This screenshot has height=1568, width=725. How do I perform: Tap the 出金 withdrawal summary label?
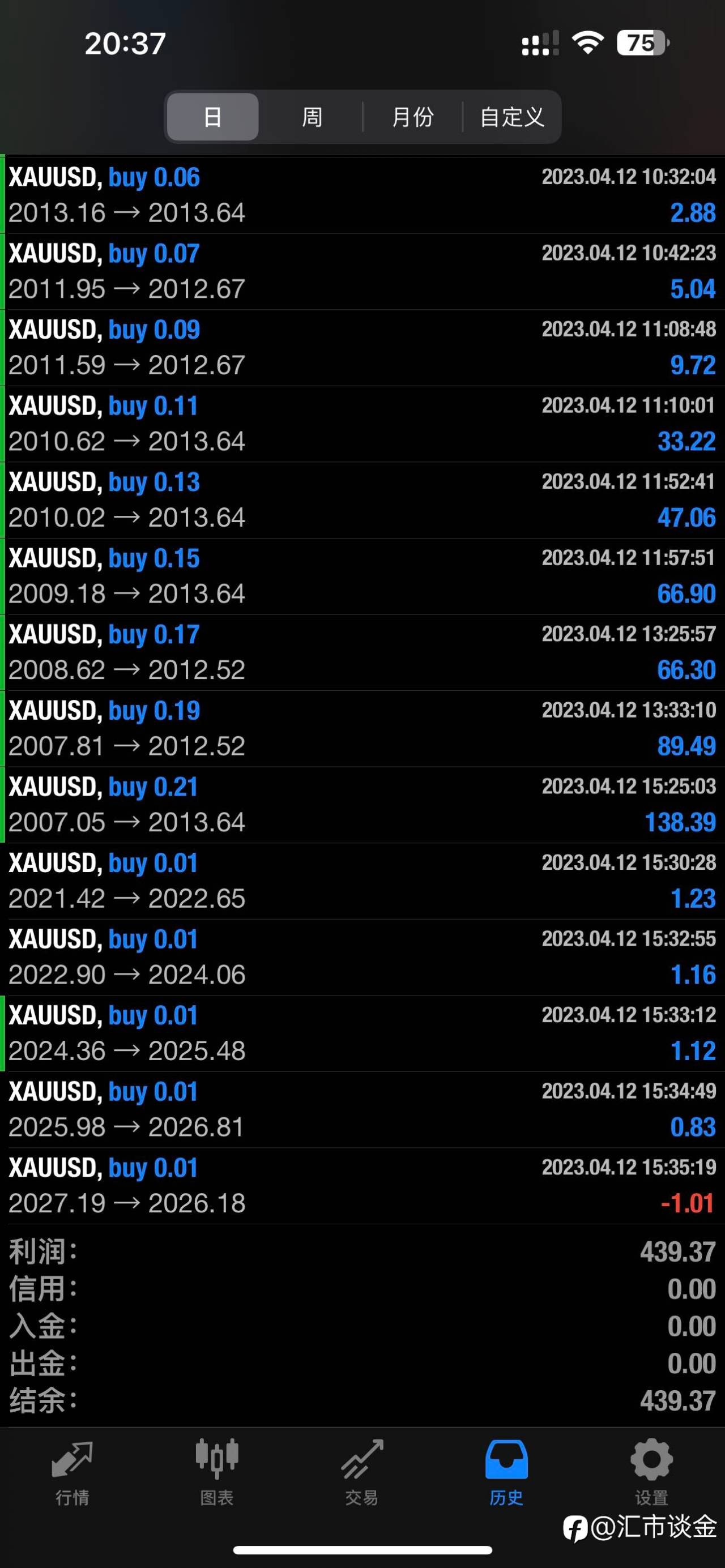[42, 1364]
